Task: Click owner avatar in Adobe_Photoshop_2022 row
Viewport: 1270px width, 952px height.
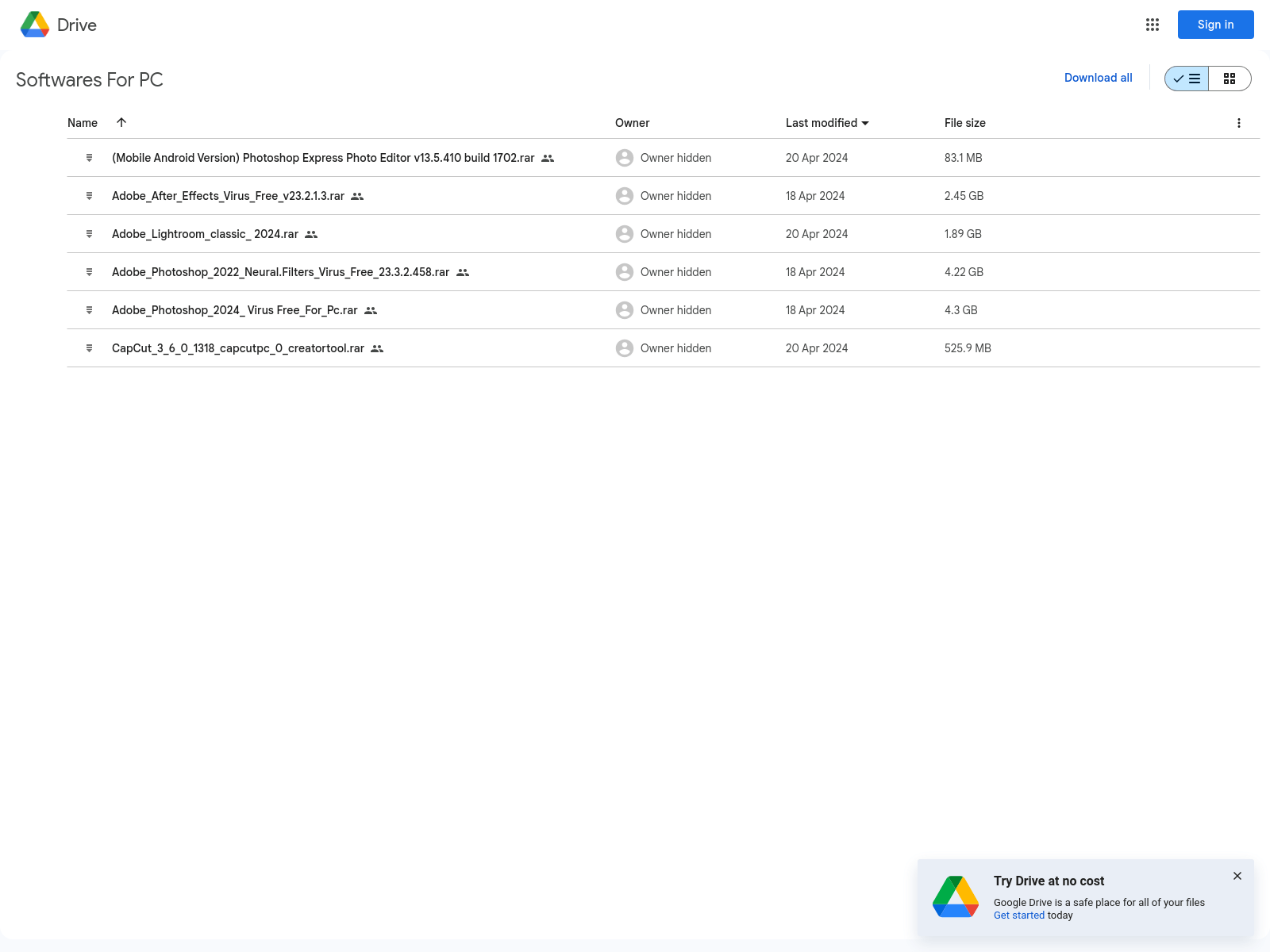Action: point(625,272)
